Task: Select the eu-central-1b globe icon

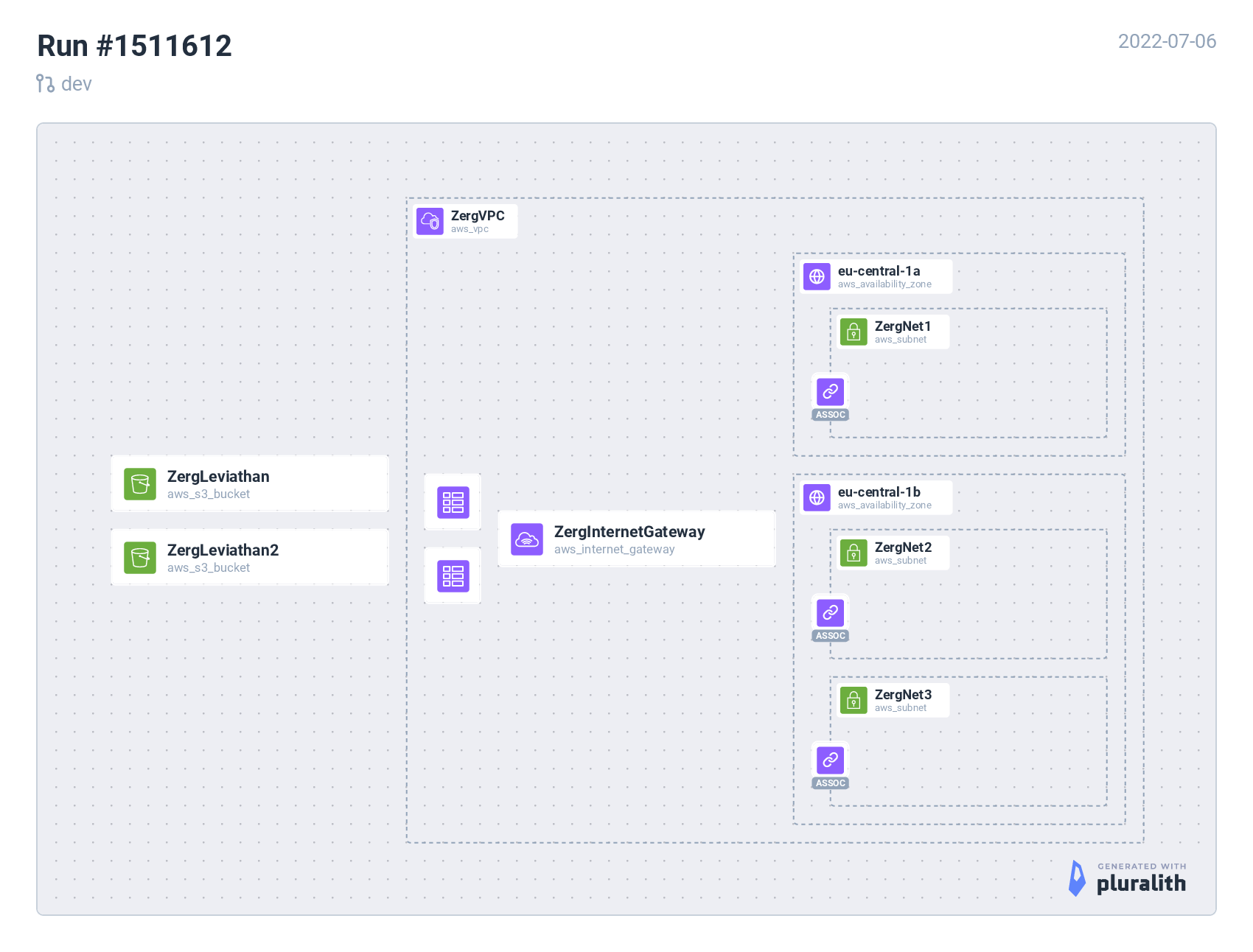Action: click(817, 497)
